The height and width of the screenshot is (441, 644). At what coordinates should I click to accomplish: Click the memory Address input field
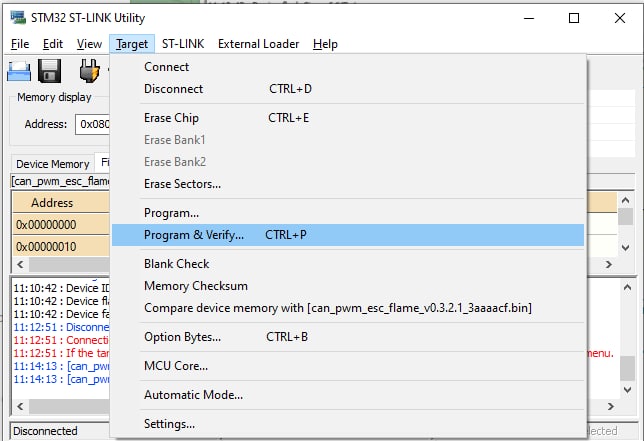93,124
